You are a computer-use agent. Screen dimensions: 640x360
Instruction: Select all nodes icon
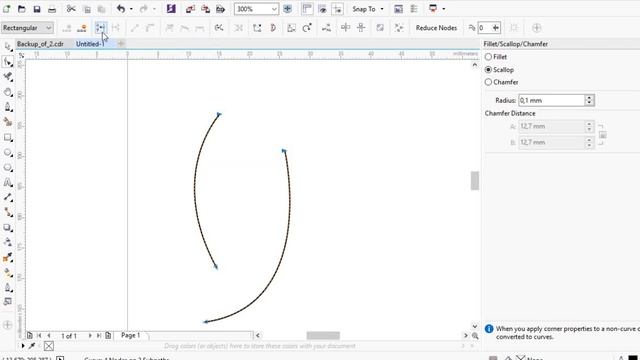pos(399,28)
